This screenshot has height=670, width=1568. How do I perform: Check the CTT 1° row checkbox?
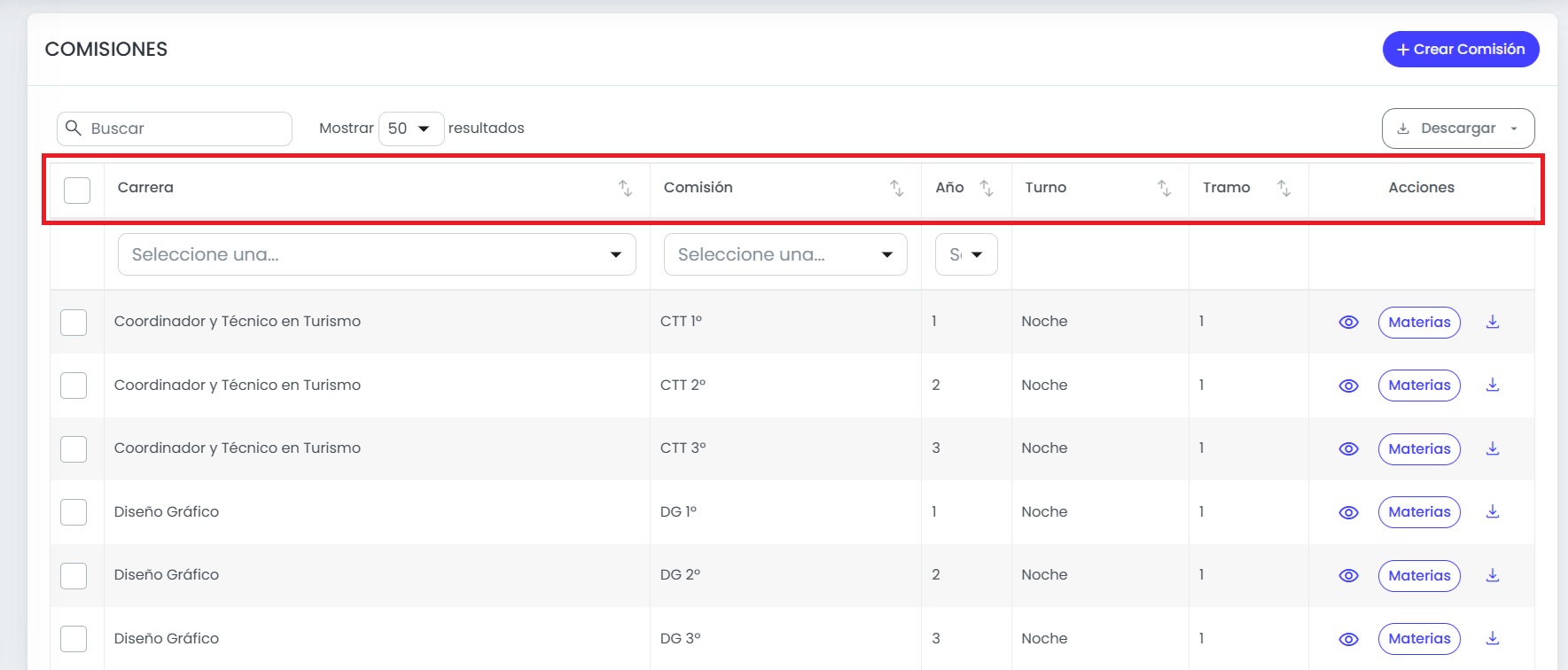74,323
